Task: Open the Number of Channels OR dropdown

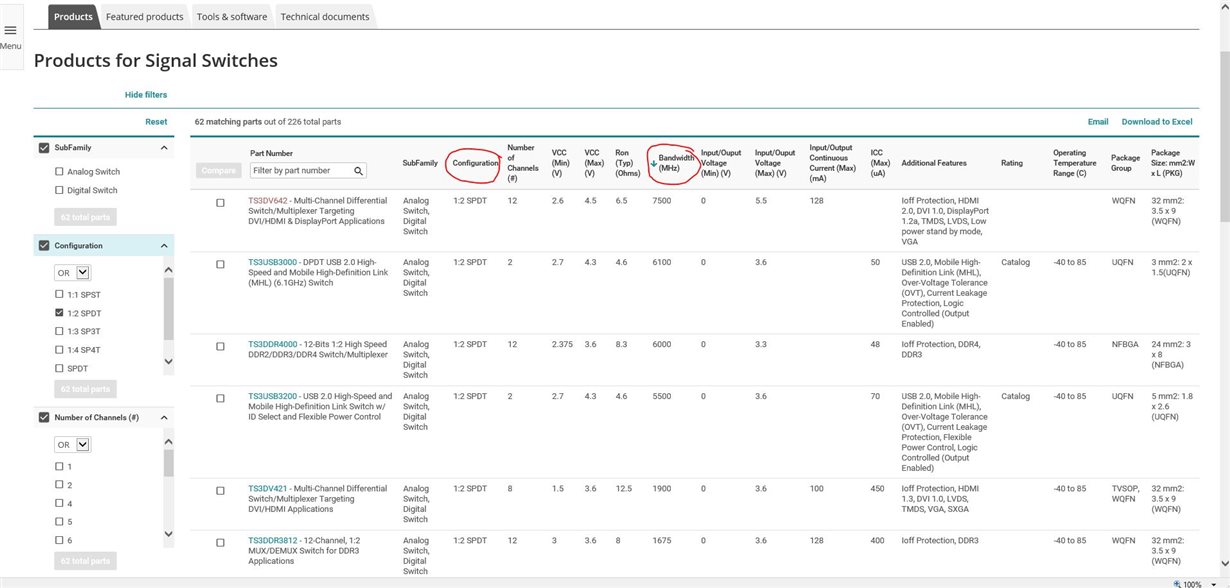Action: click(x=72, y=445)
